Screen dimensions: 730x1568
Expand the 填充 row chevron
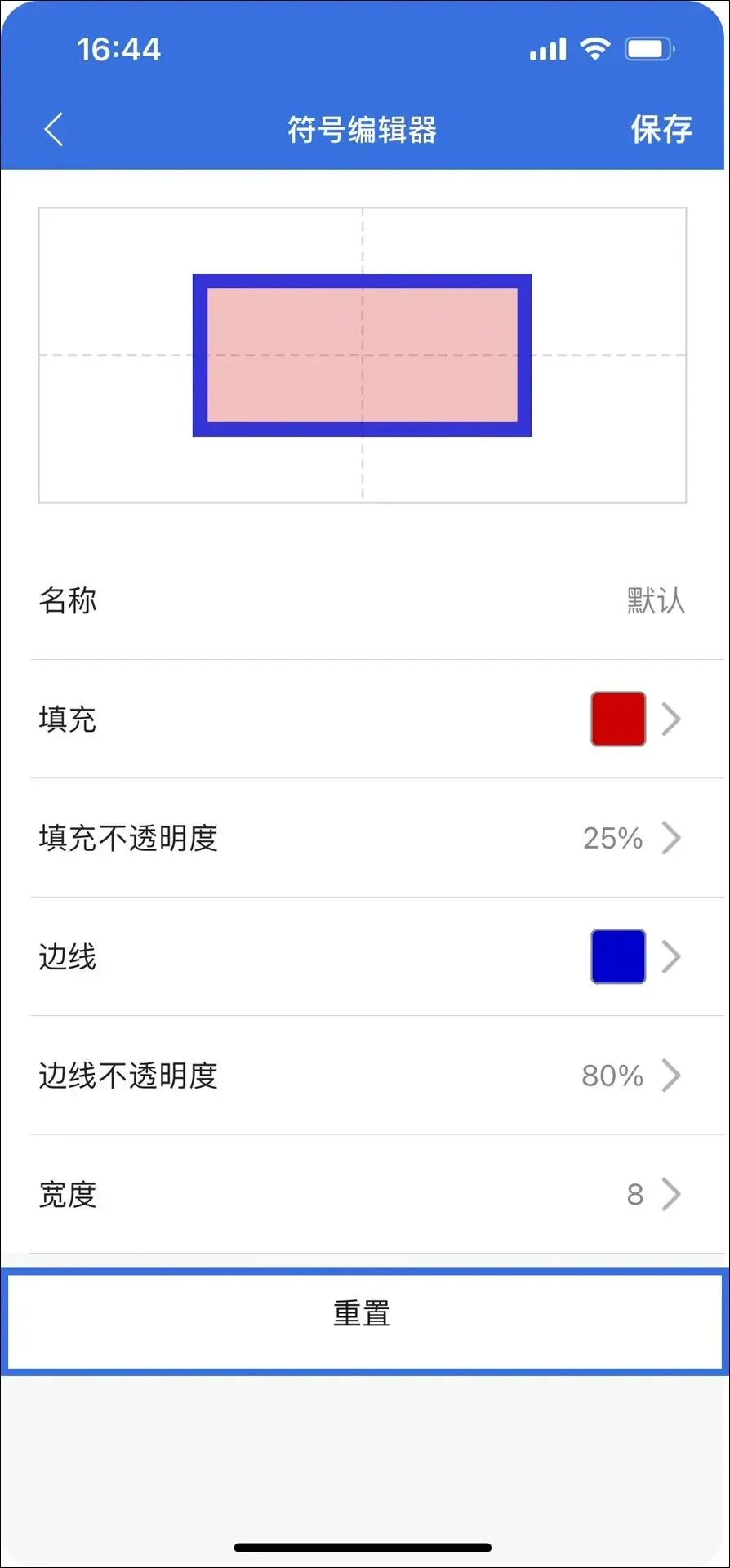tap(671, 719)
